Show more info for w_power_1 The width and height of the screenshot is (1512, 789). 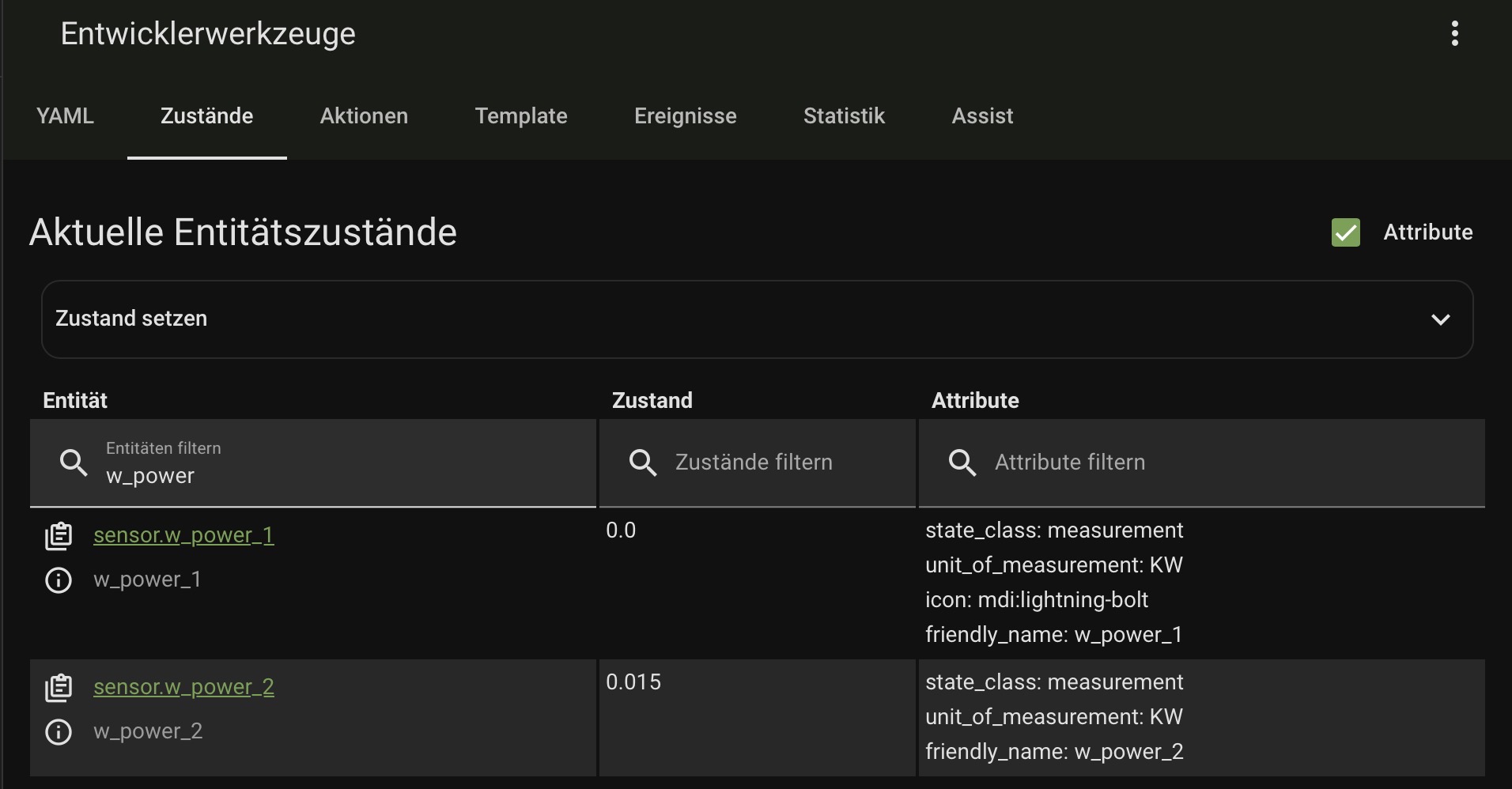[59, 580]
